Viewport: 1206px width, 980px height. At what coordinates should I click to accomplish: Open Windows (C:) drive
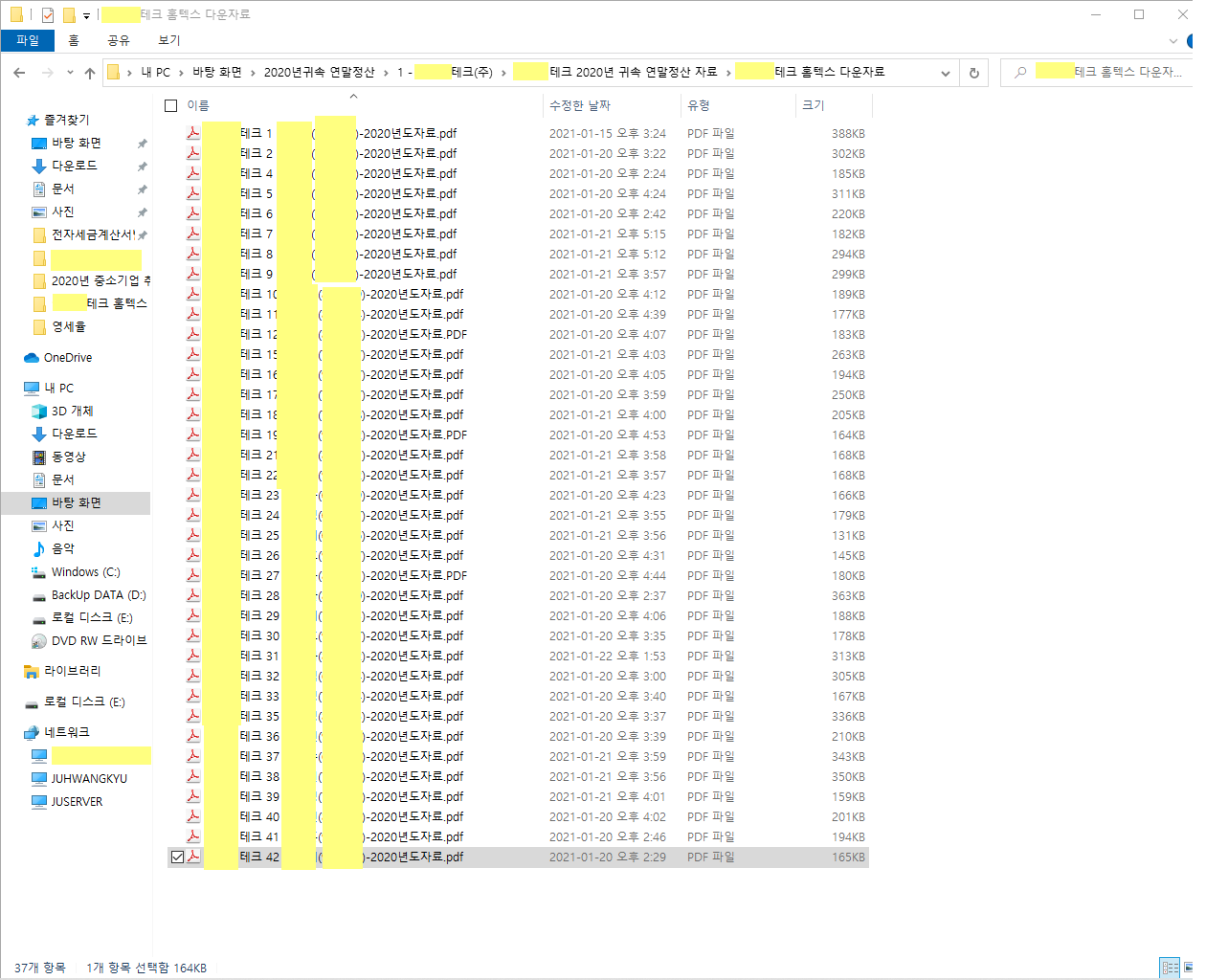click(86, 572)
